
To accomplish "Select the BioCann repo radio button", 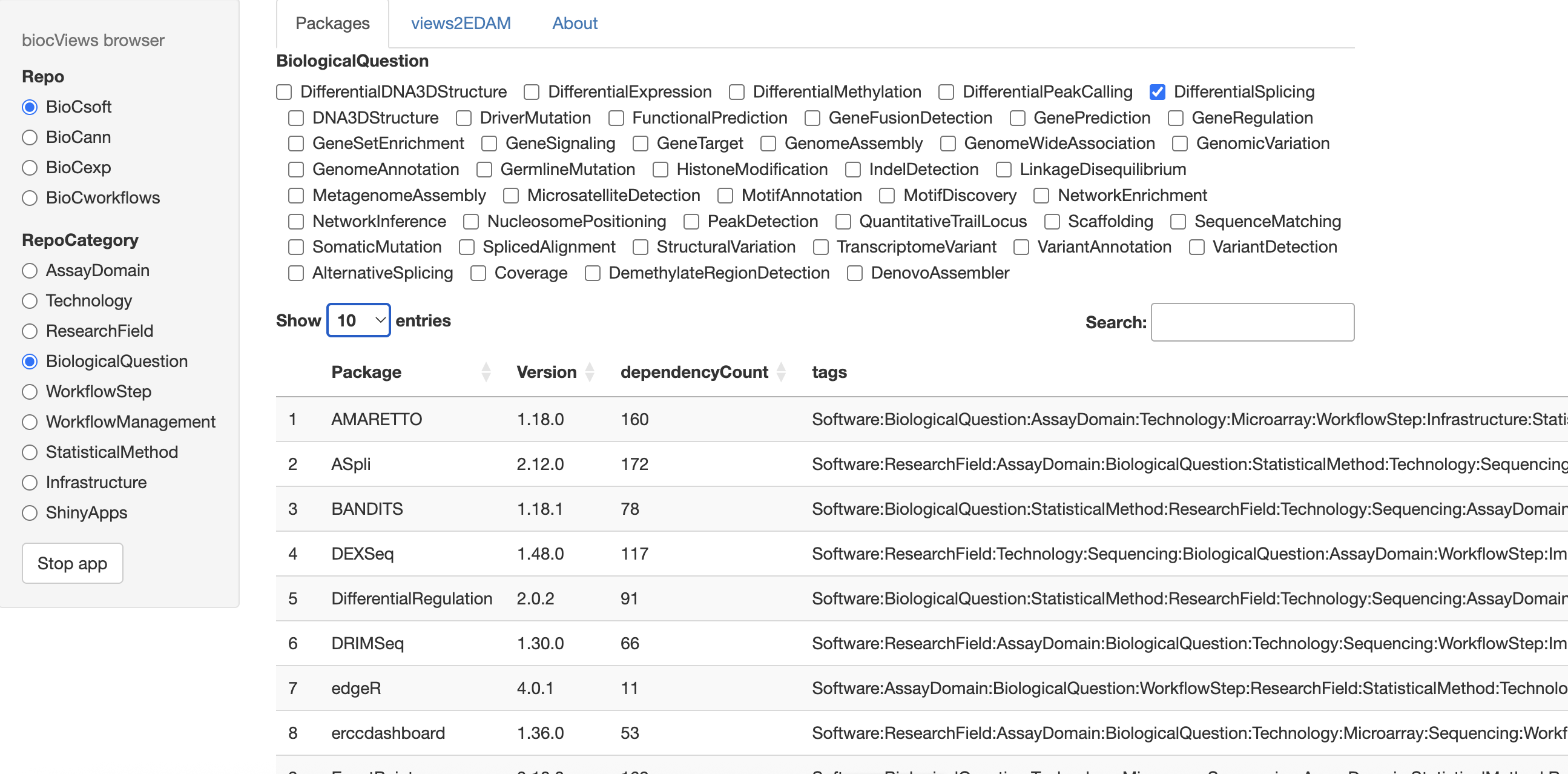I will tap(30, 137).
